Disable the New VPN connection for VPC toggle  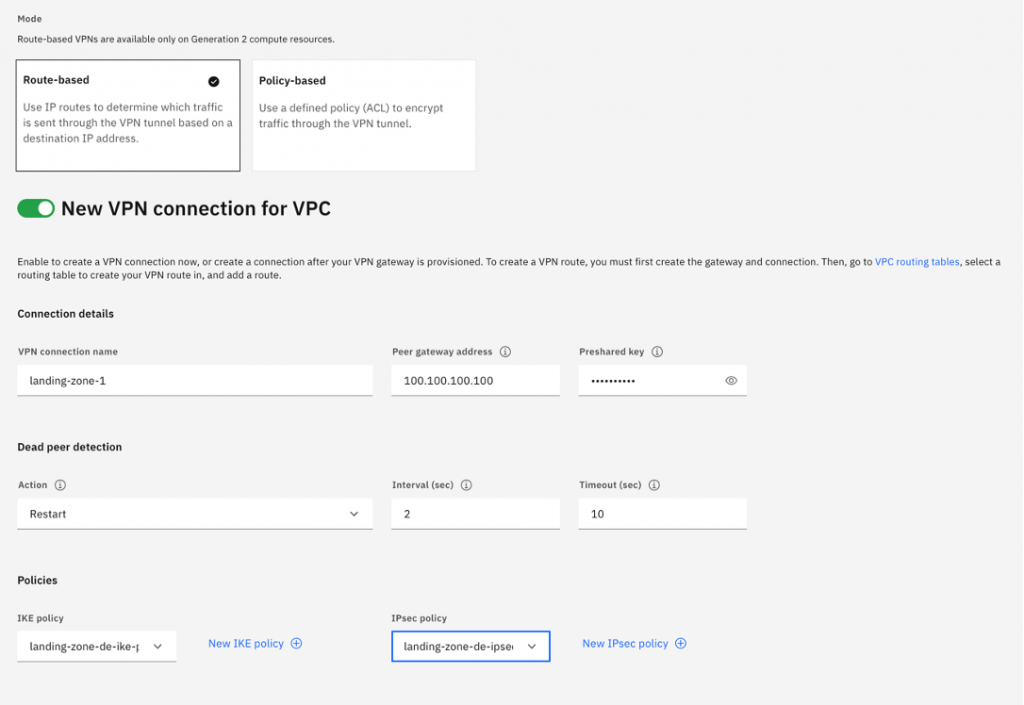36,208
